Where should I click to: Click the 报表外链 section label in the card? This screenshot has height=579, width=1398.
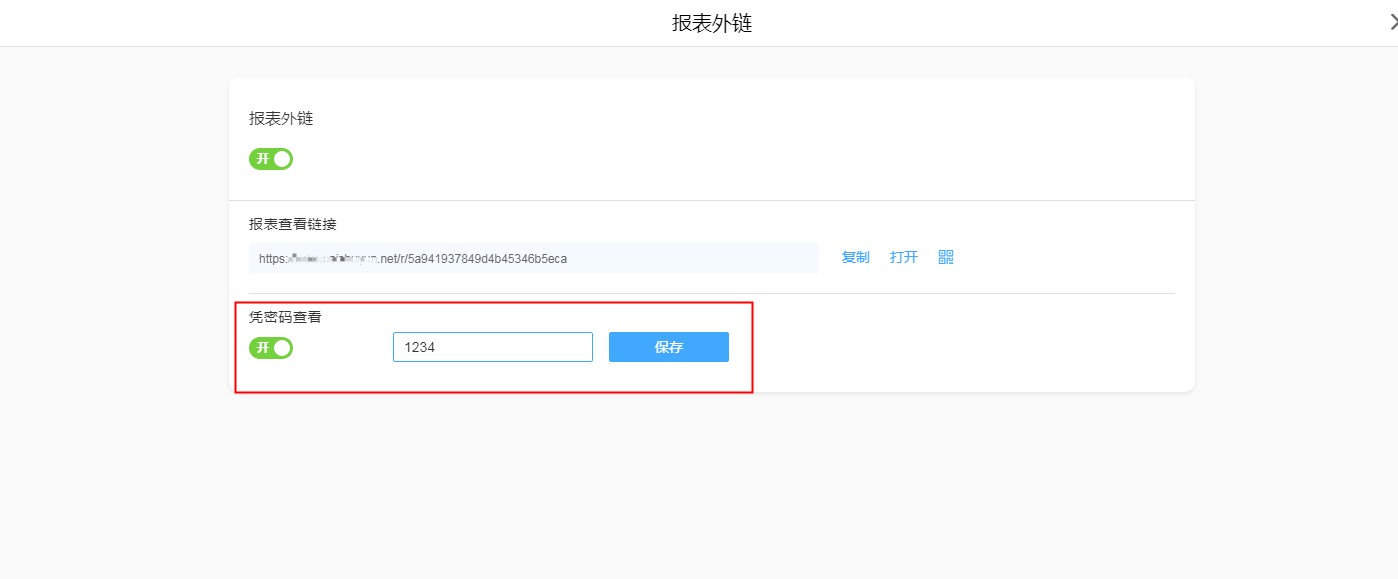[281, 118]
